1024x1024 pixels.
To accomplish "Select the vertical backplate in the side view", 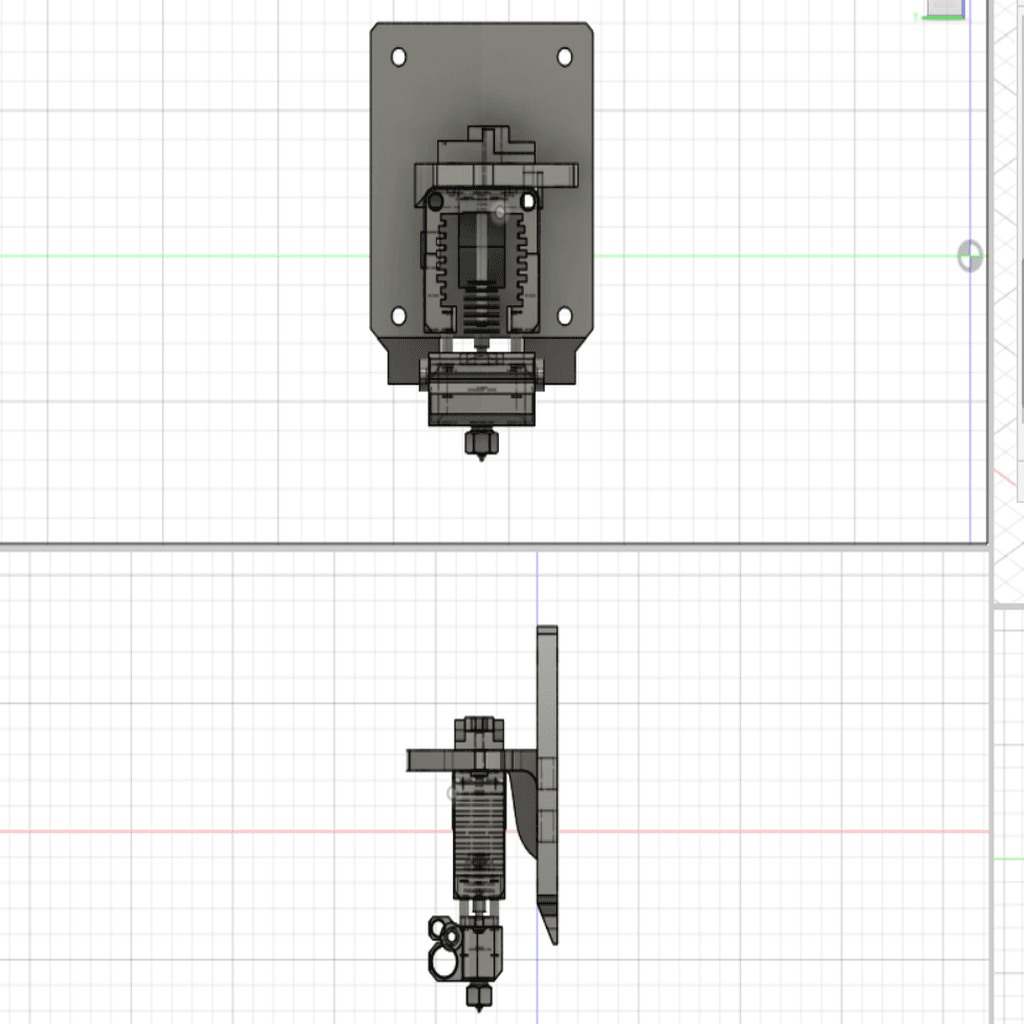I will pos(547,784).
